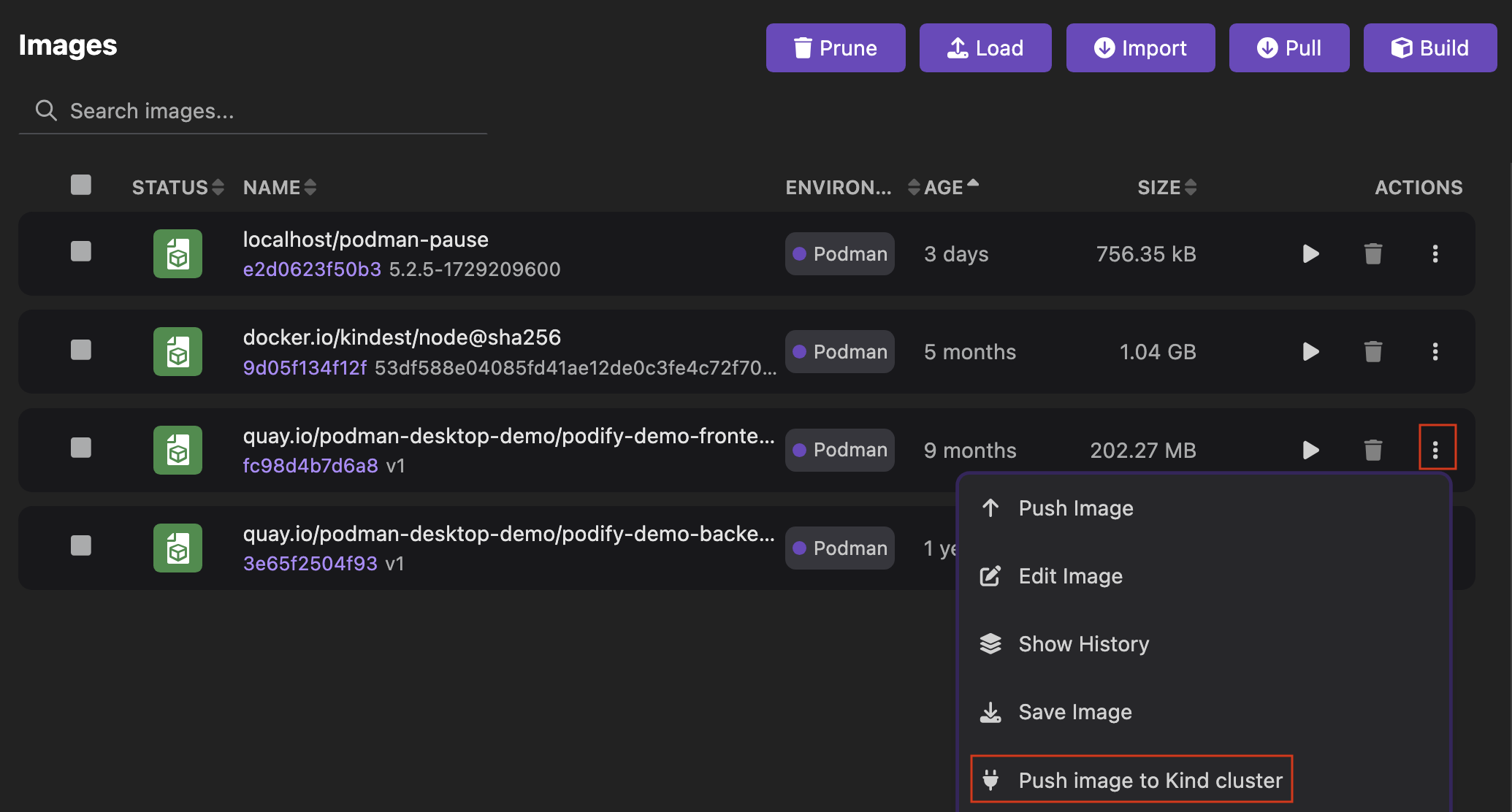Delete the localhost/podman-pause image

1372,253
